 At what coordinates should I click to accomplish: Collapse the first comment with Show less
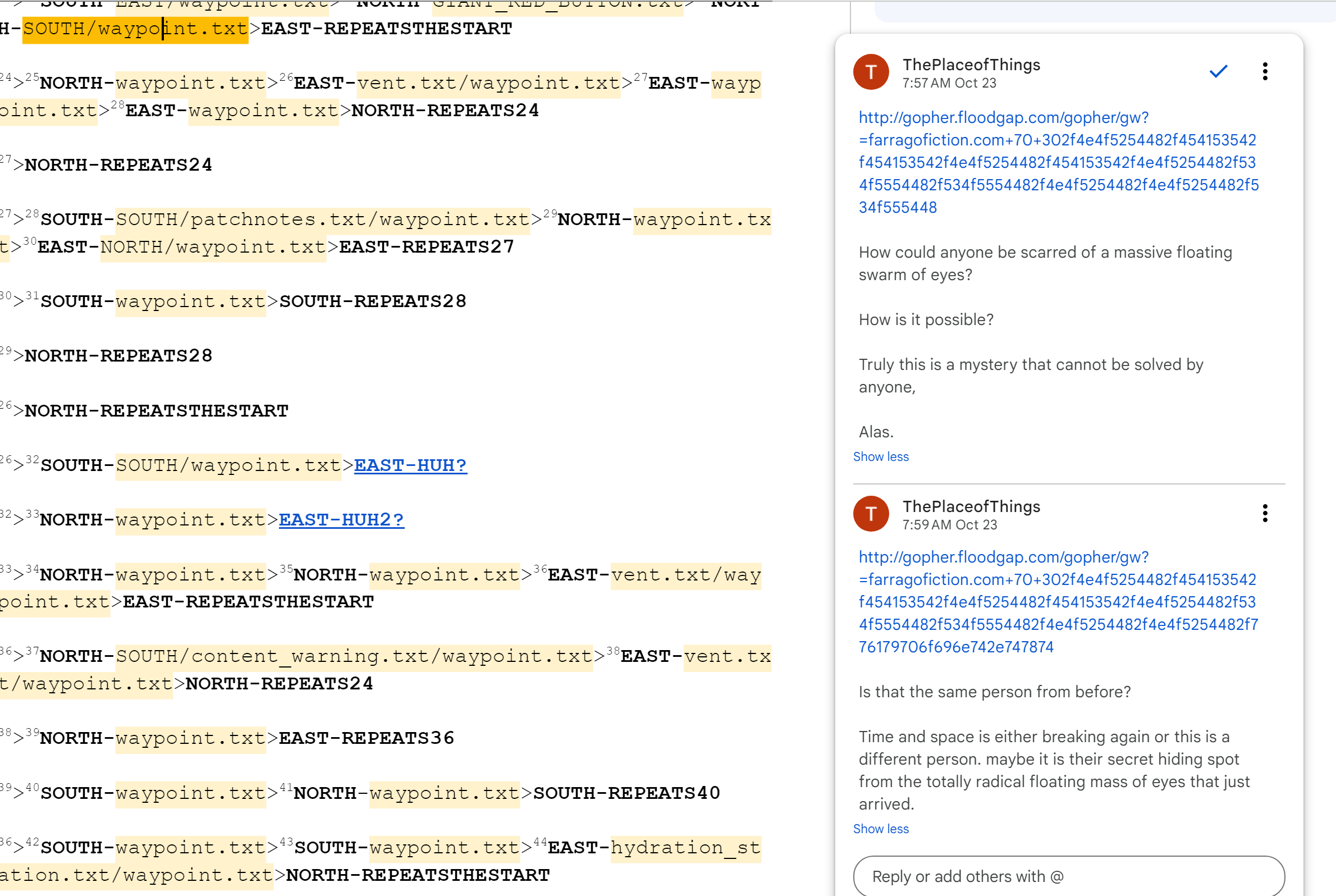click(x=880, y=456)
